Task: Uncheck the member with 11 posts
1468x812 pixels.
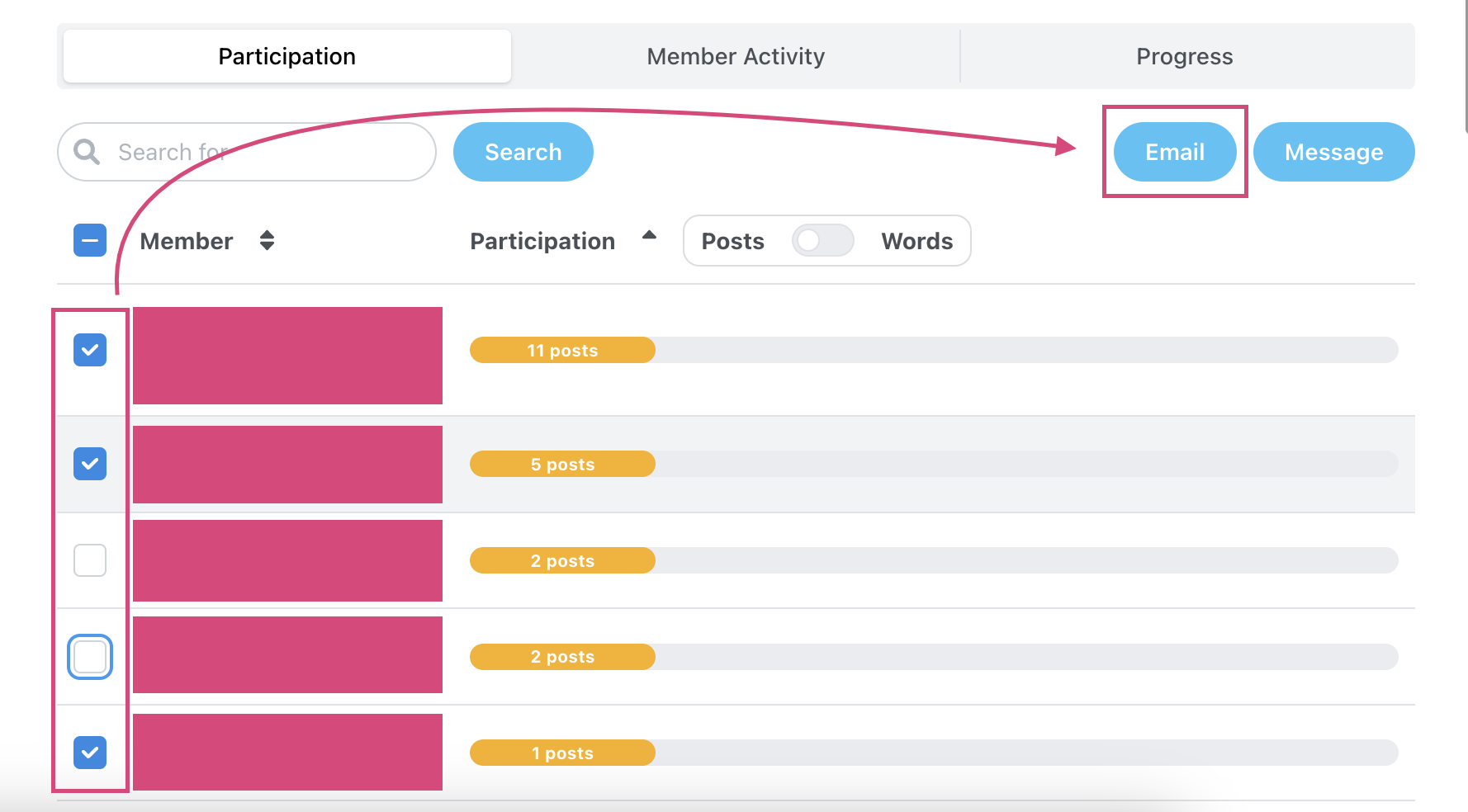Action: click(90, 350)
